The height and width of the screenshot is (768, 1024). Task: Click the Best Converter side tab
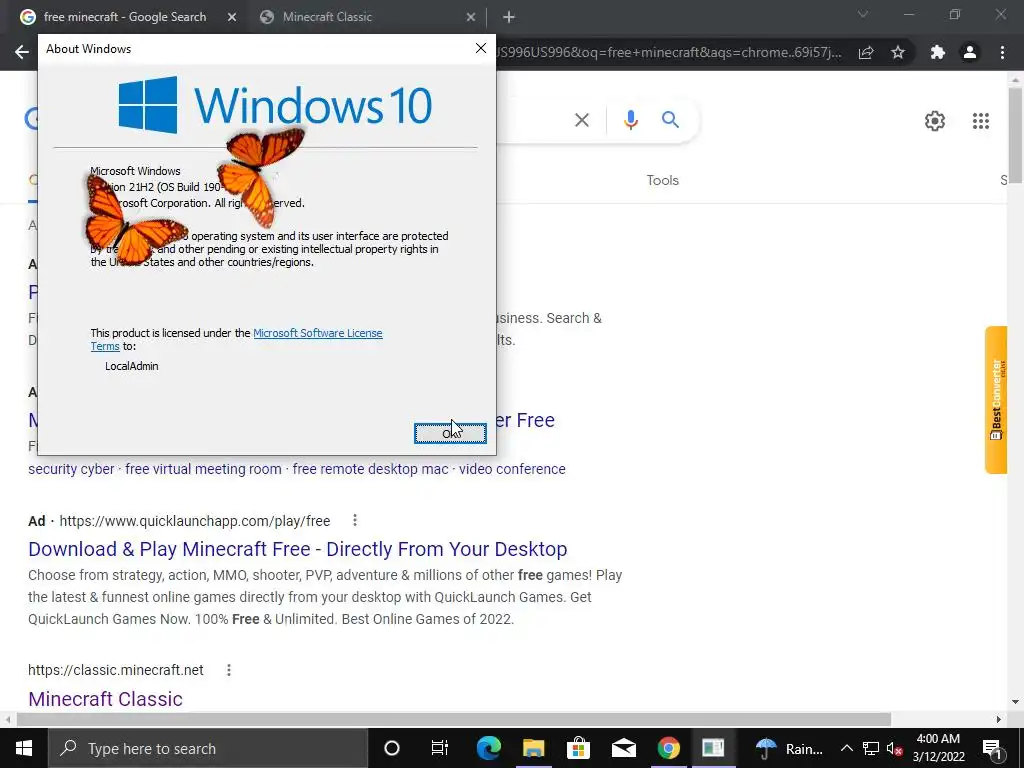tap(996, 400)
